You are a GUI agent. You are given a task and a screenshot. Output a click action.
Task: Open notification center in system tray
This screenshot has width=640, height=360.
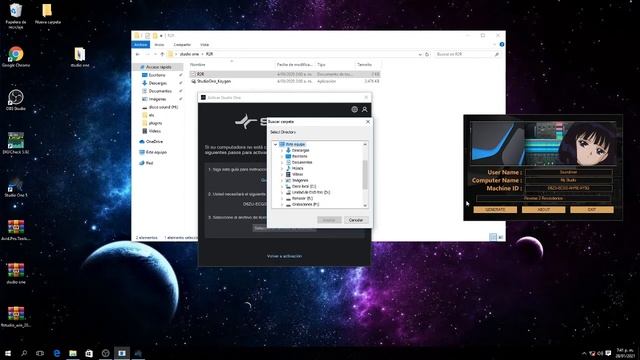click(608, 353)
